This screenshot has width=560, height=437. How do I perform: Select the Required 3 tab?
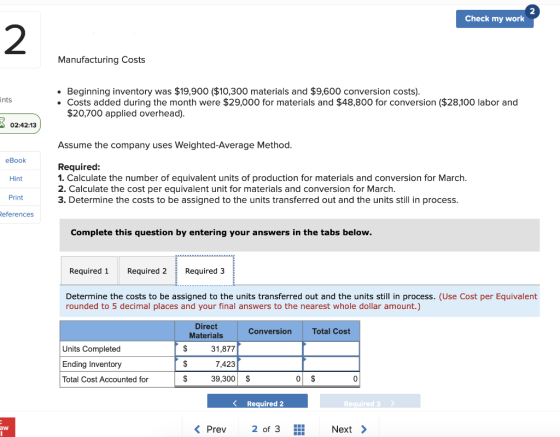[x=205, y=271]
